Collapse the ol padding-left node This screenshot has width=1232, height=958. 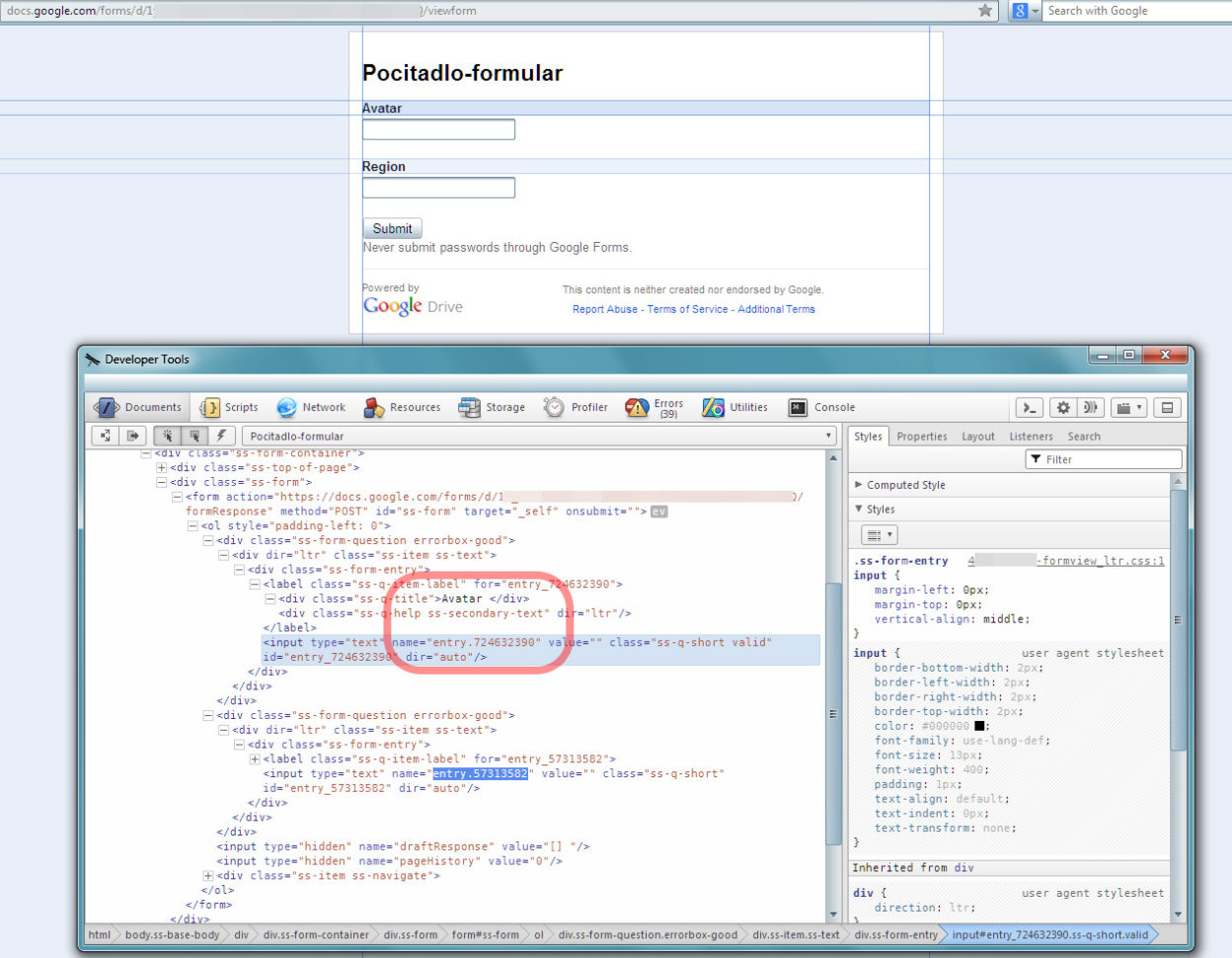192,525
